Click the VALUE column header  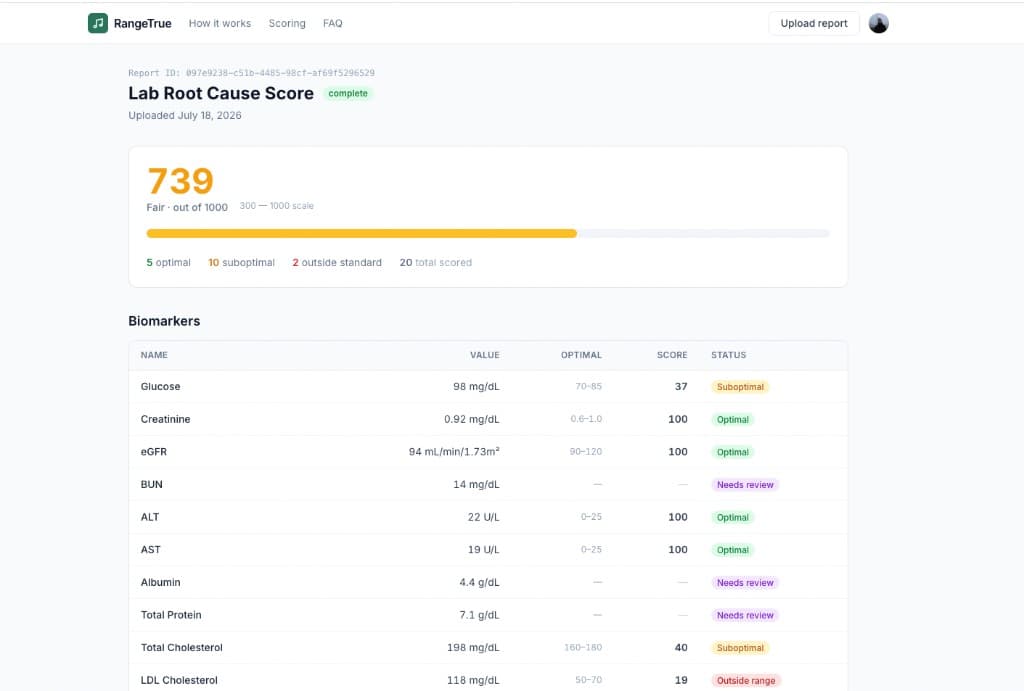coord(485,355)
